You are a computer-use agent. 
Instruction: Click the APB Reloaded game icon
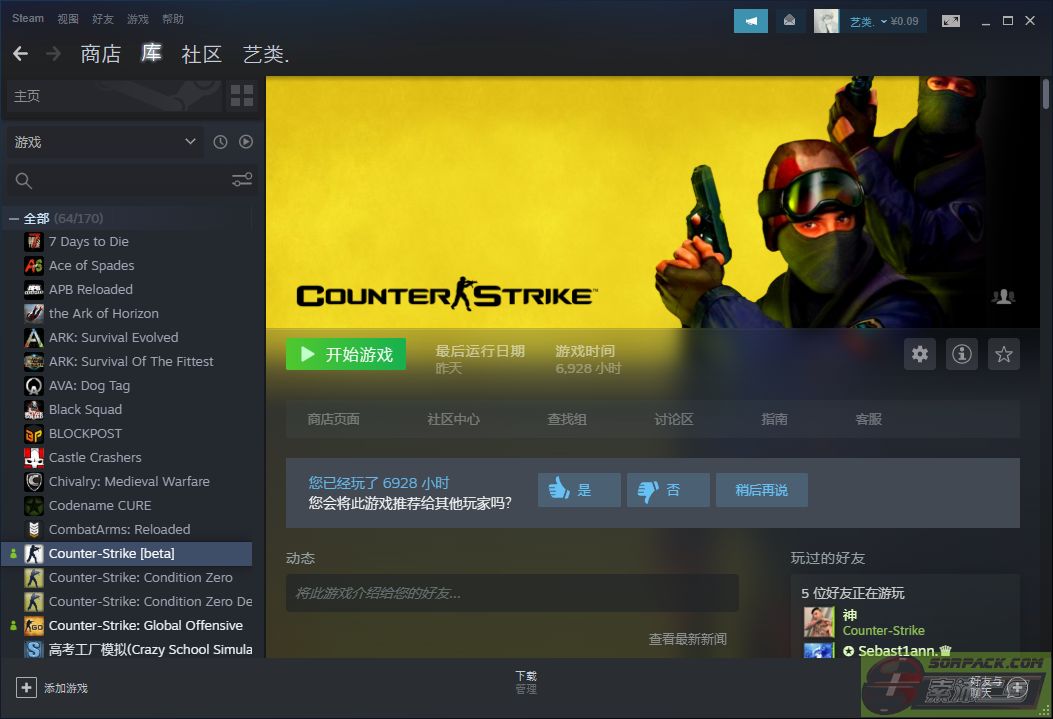(x=34, y=289)
